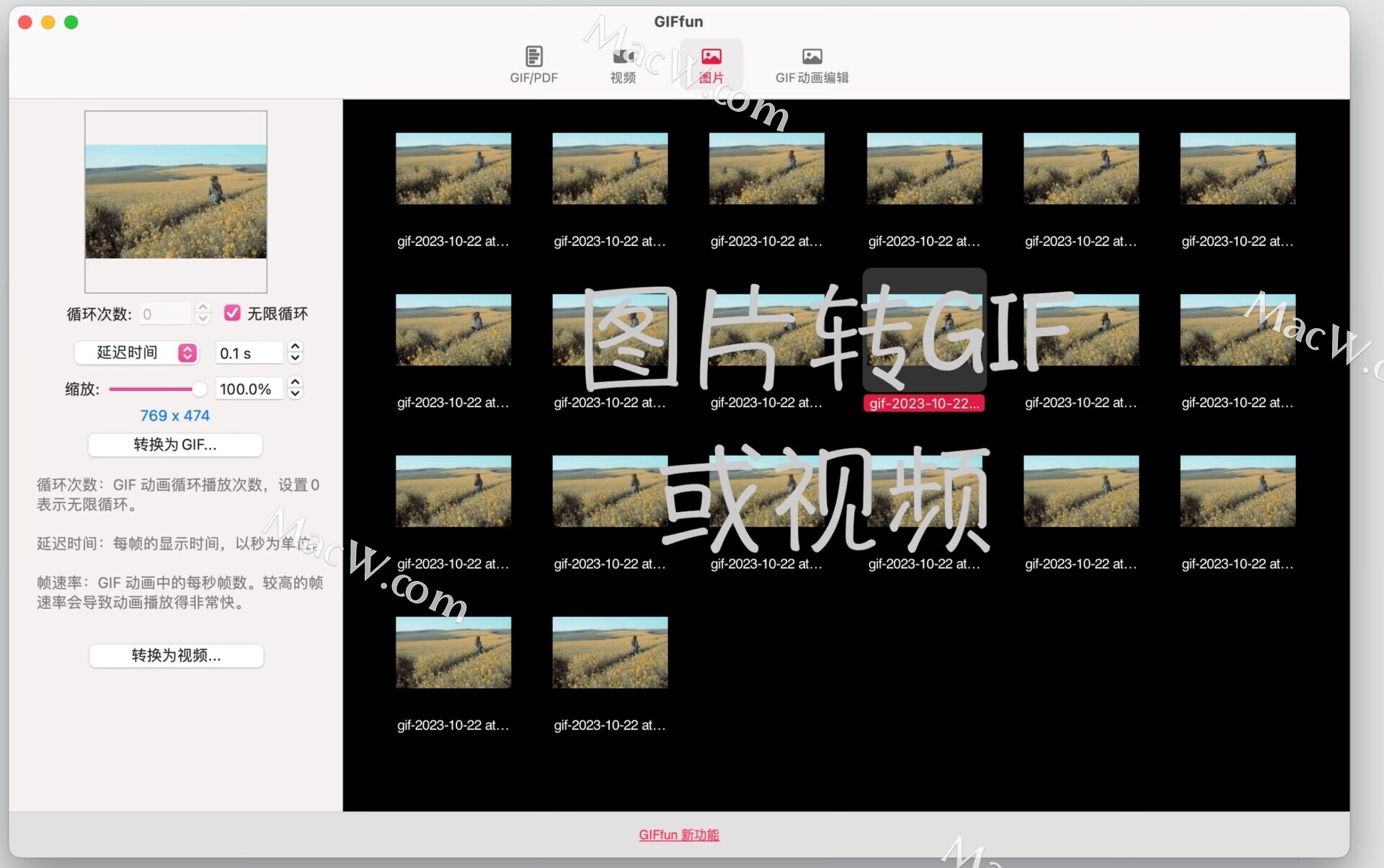Select the 图片 images tab
Image resolution: width=1384 pixels, height=868 pixels.
coord(711,65)
